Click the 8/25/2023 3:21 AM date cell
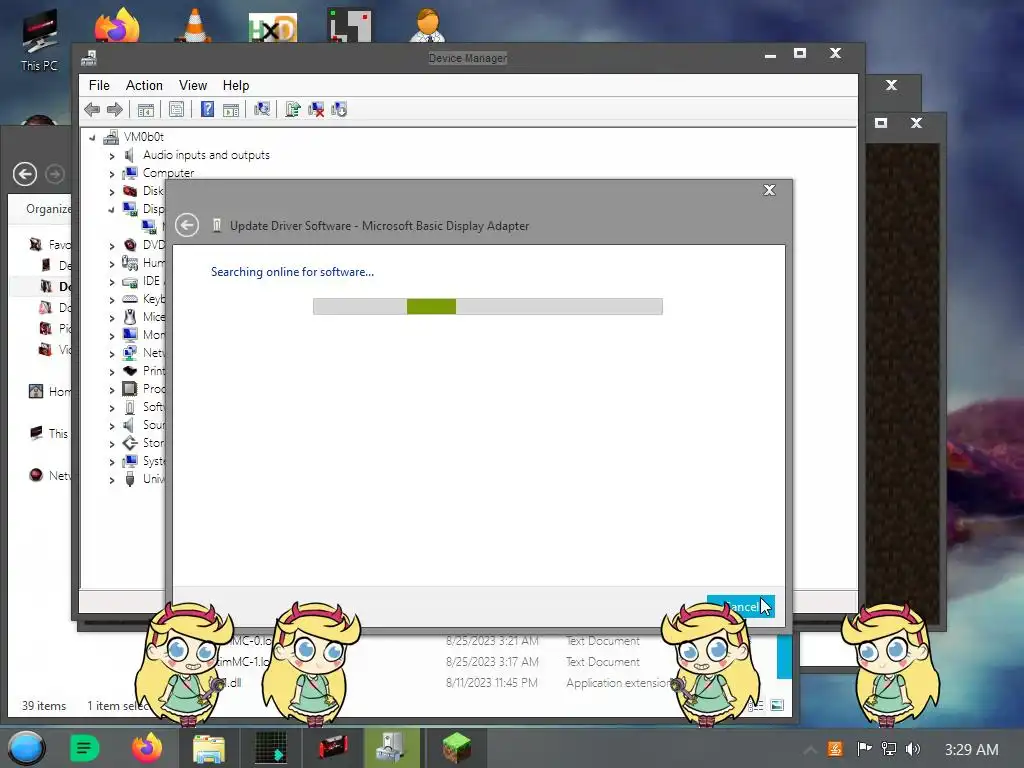 pyautogui.click(x=492, y=641)
